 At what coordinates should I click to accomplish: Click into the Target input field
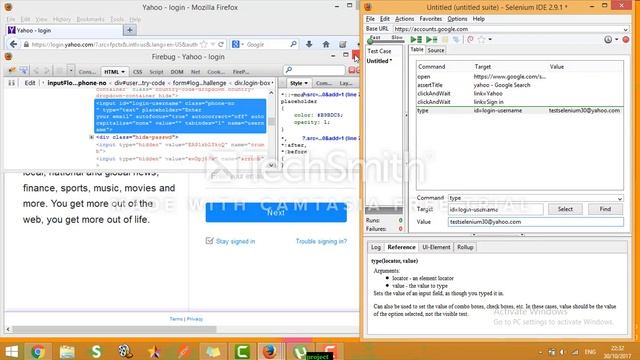coord(496,209)
